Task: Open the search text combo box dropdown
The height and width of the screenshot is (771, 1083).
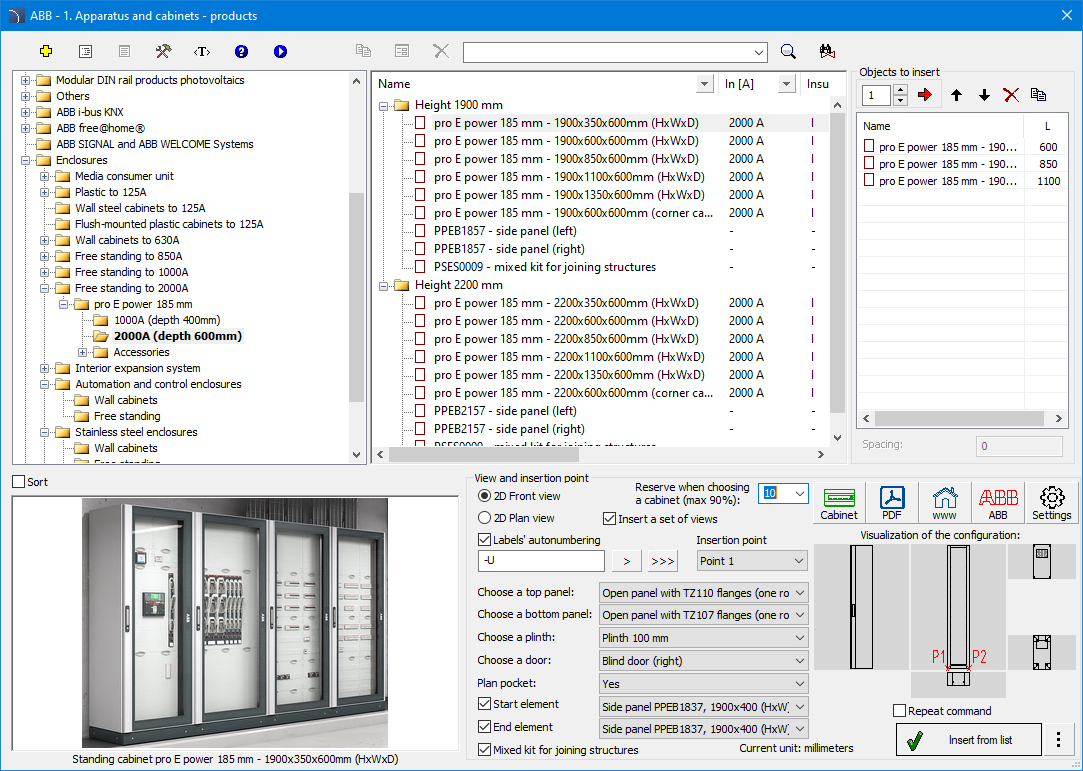Action: click(x=759, y=53)
